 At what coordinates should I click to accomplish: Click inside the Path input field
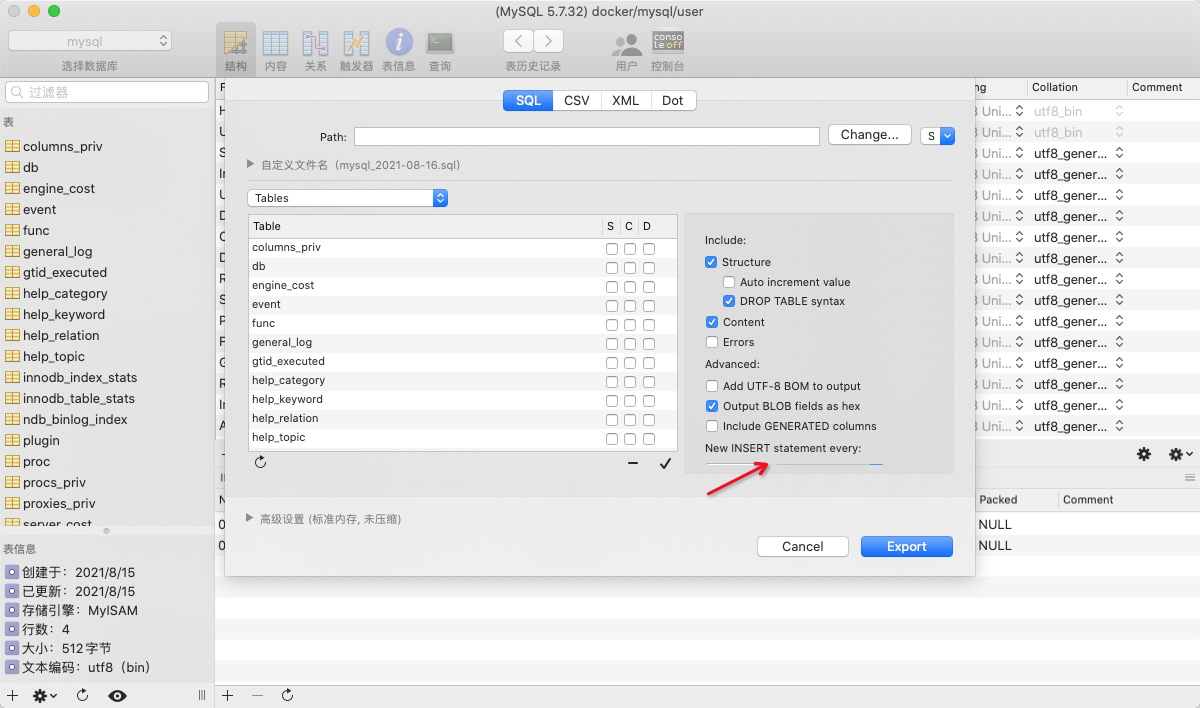[585, 135]
